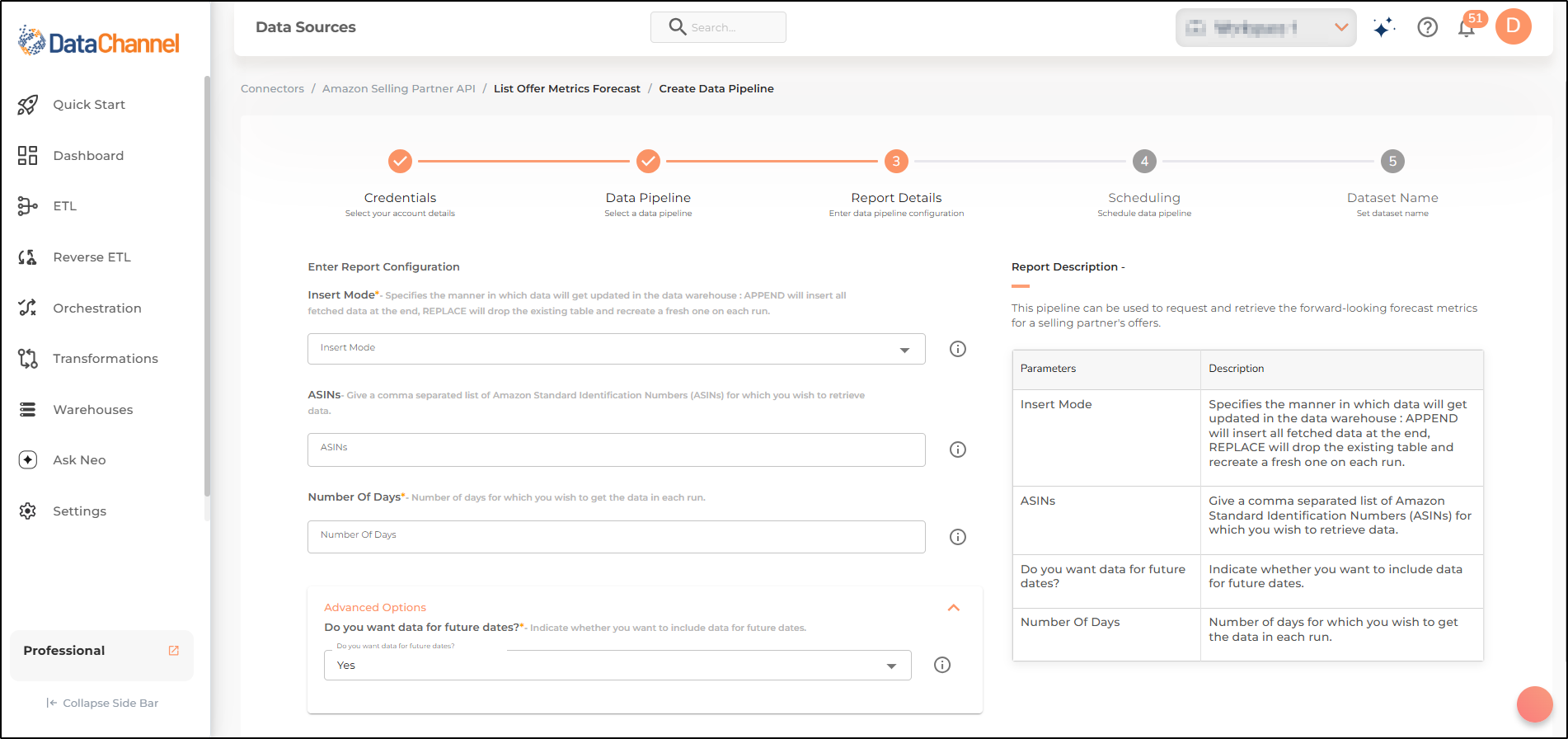This screenshot has height=739, width=1568.
Task: Collapse the Advanced Options section
Action: pos(954,608)
